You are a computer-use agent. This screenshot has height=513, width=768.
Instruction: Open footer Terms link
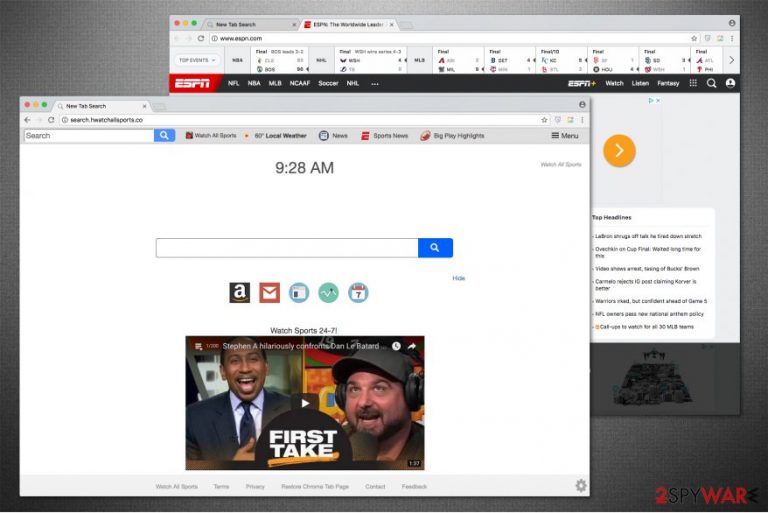(221, 487)
